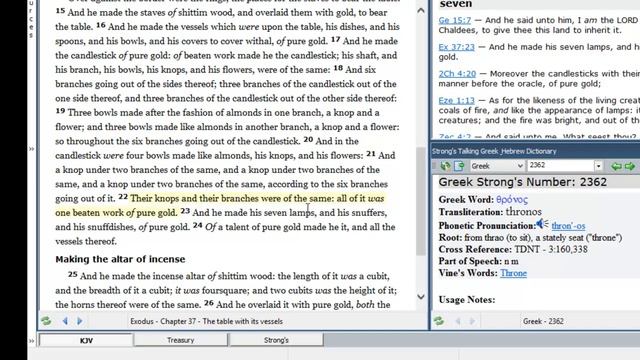The width and height of the screenshot is (640, 360).
Task: Click the green back arrow in the Strong's dictionary
Action: click(616, 166)
